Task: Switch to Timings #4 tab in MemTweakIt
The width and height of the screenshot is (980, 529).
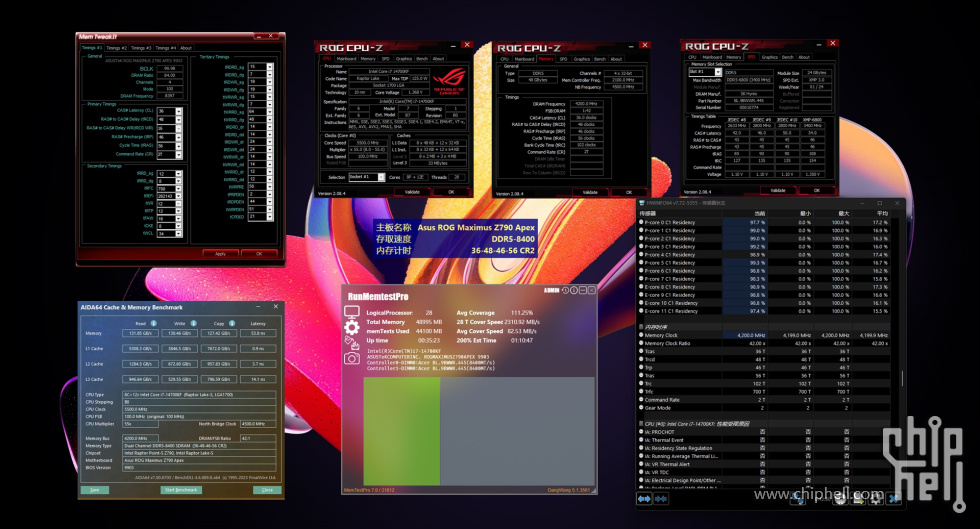Action: pyautogui.click(x=166, y=48)
